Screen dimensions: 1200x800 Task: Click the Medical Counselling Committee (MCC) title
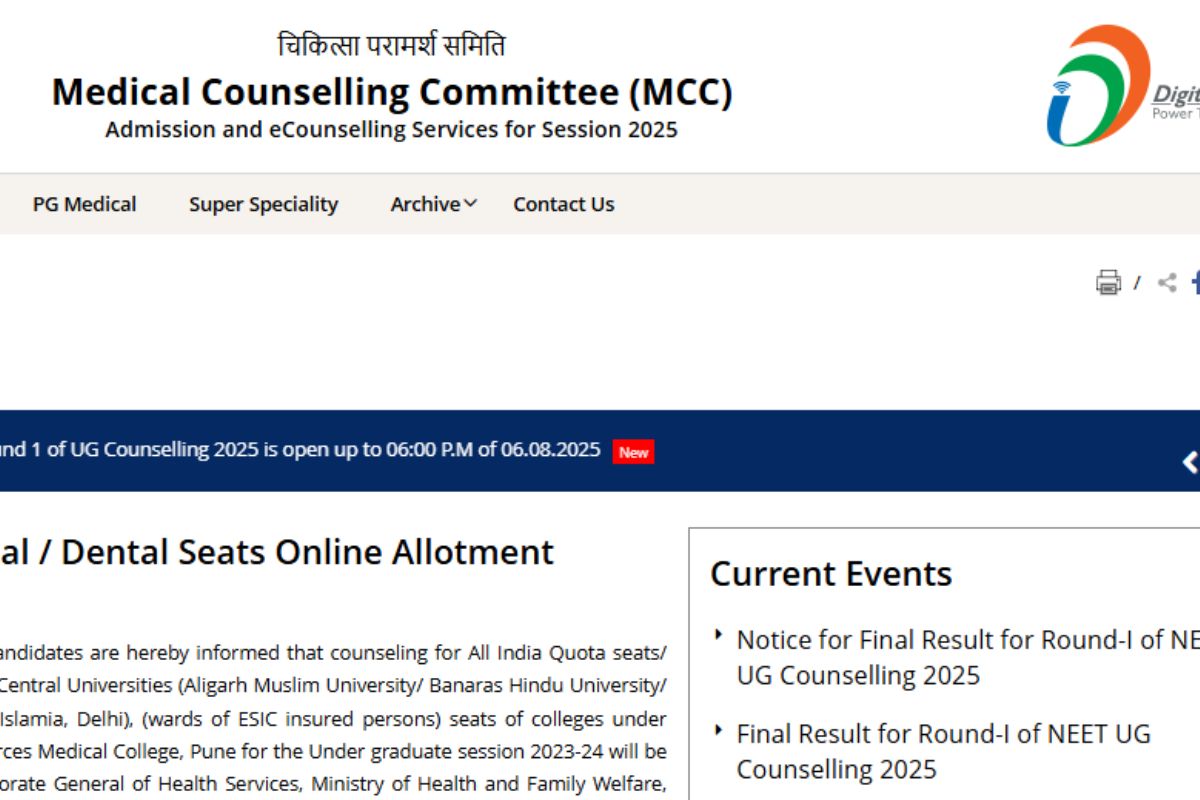(x=391, y=92)
